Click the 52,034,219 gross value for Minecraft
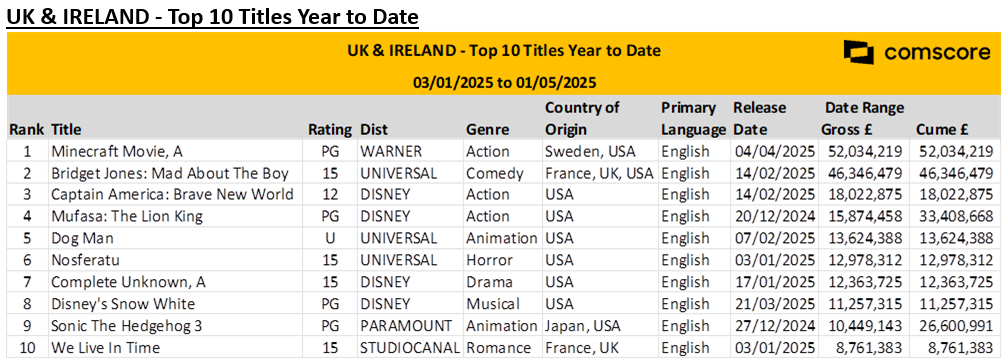The height and width of the screenshot is (361, 1003). coord(864,152)
